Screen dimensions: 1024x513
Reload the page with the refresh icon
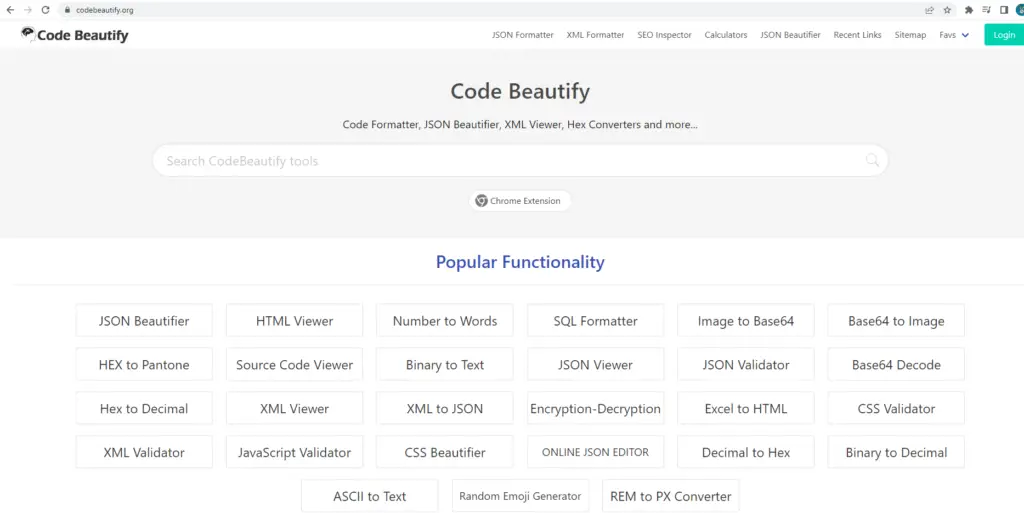click(45, 10)
